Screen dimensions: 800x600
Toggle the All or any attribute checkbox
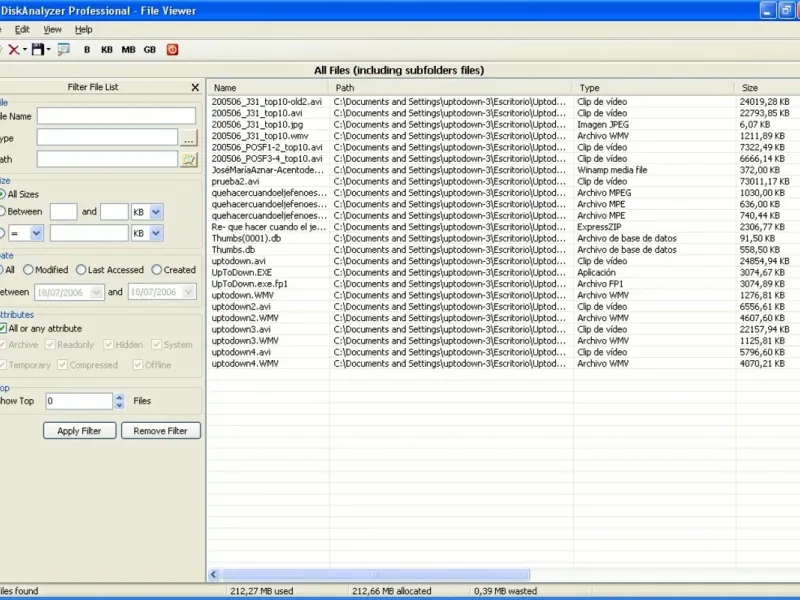pyautogui.click(x=3, y=329)
